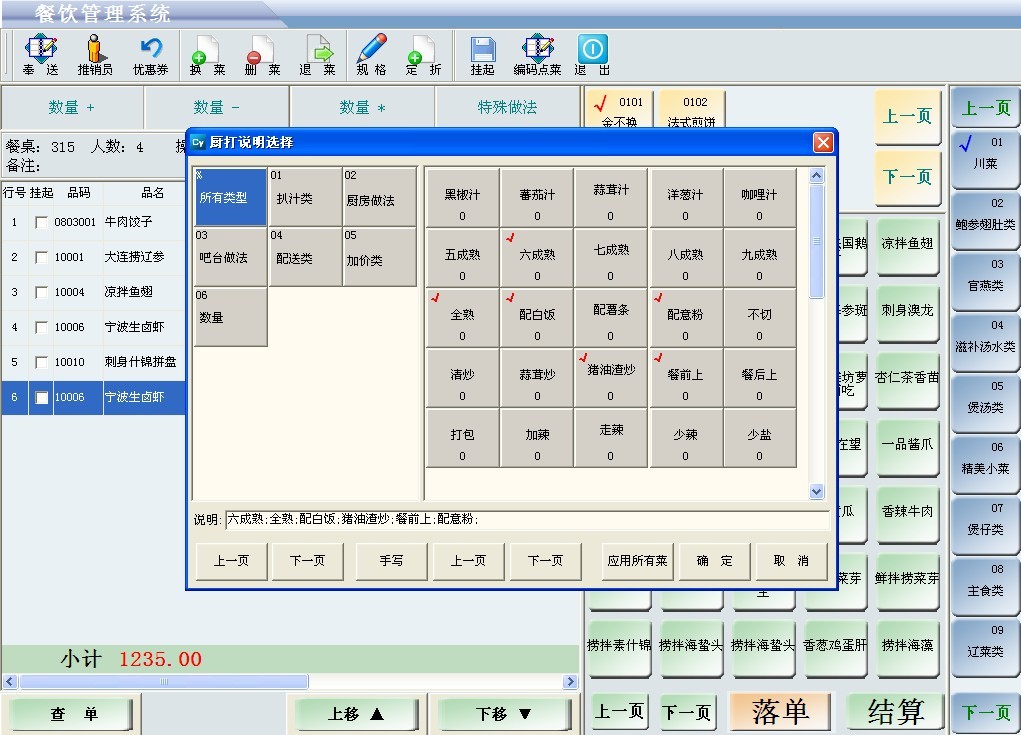
Task: Cancel the dialog with 取消
Action: (791, 561)
